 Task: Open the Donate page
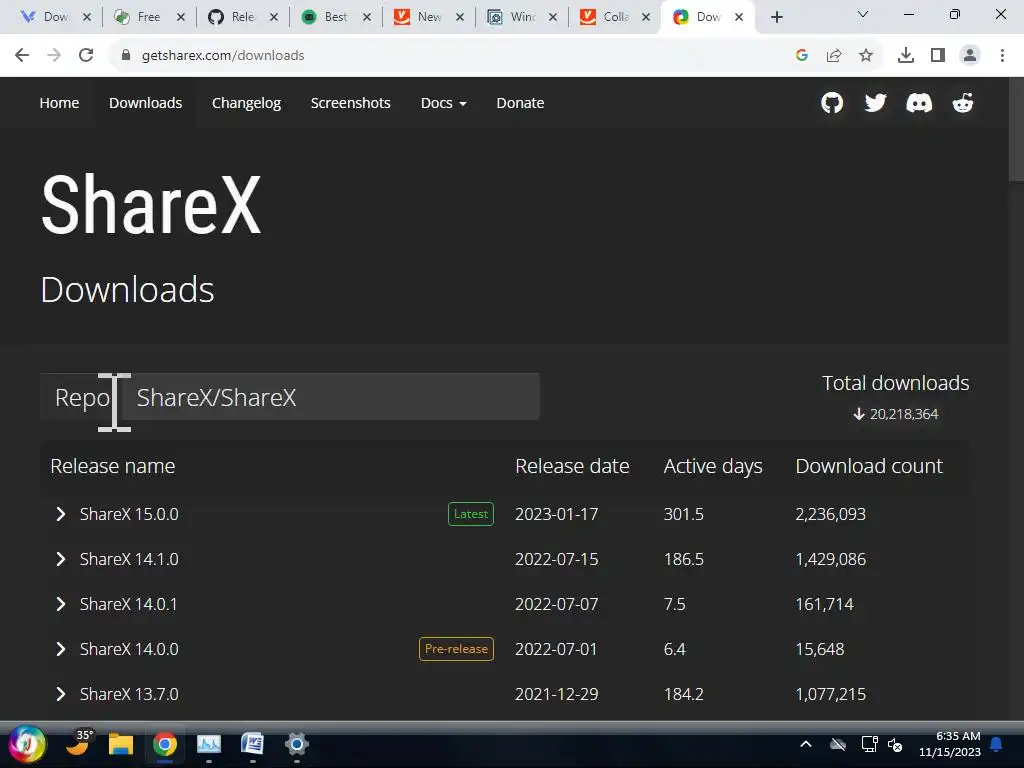tap(520, 103)
